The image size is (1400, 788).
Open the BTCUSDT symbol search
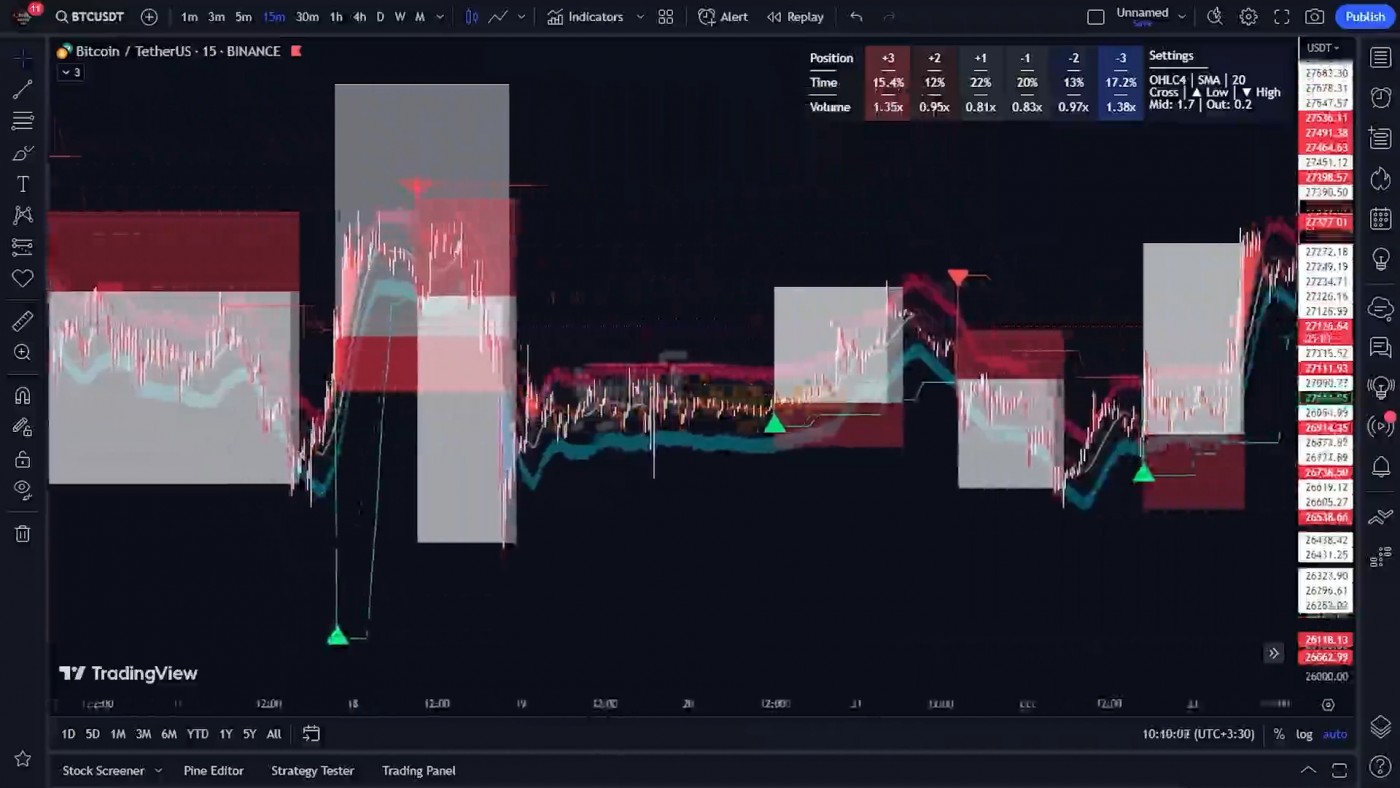point(90,17)
